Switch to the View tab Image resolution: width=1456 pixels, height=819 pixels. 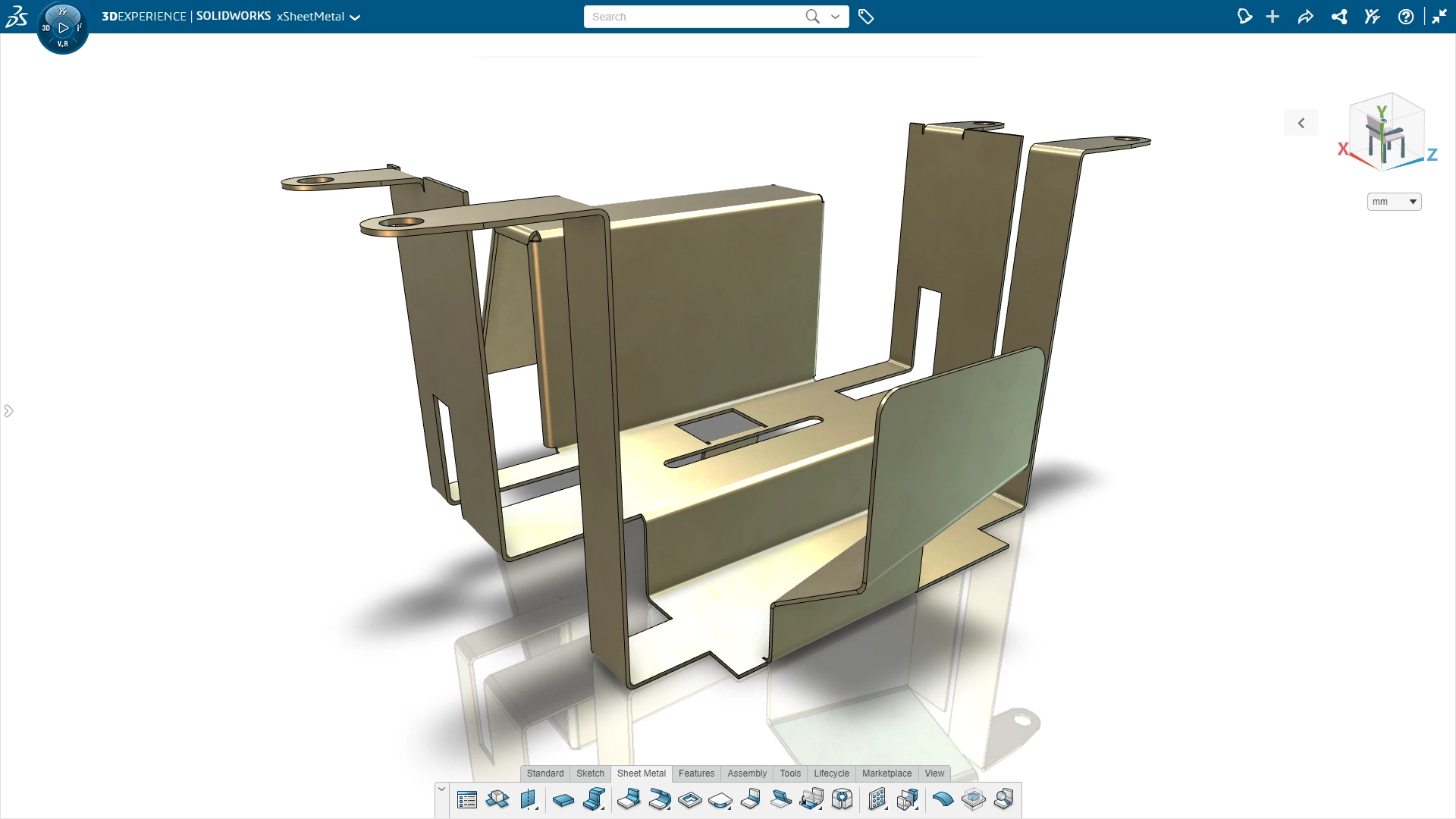tap(934, 773)
